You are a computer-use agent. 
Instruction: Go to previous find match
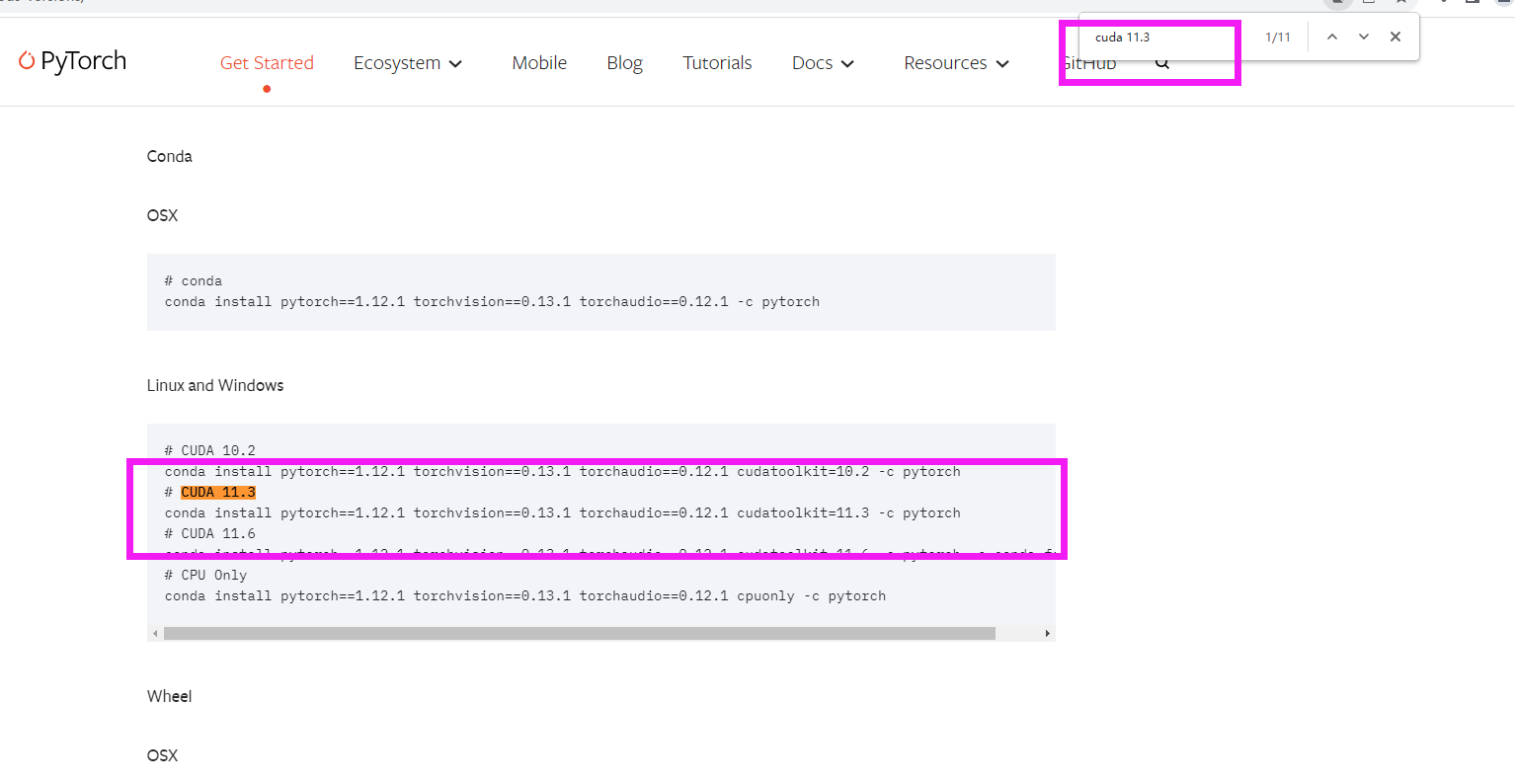pos(1332,37)
